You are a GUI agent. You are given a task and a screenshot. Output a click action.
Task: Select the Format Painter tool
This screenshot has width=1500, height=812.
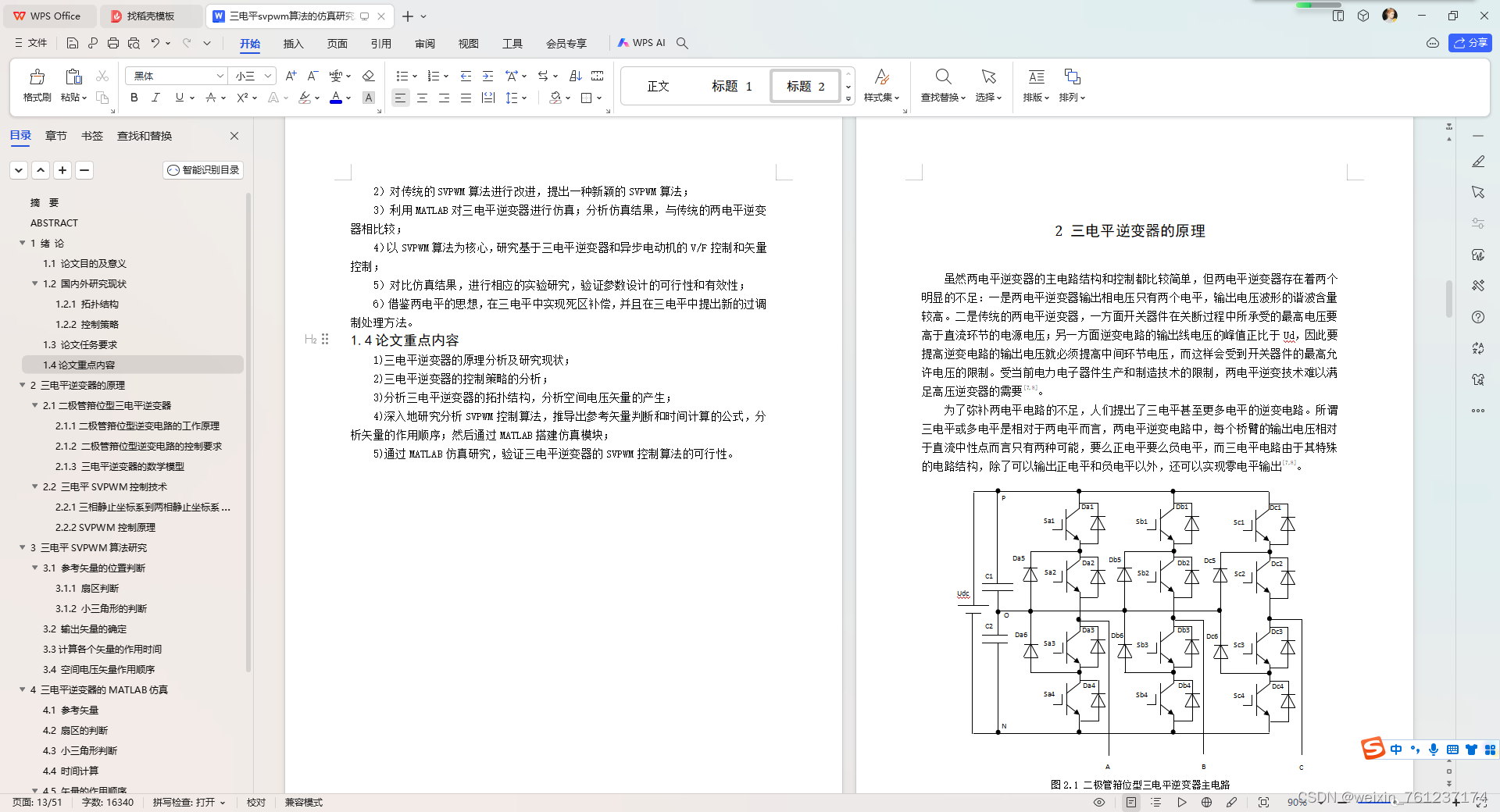point(37,86)
